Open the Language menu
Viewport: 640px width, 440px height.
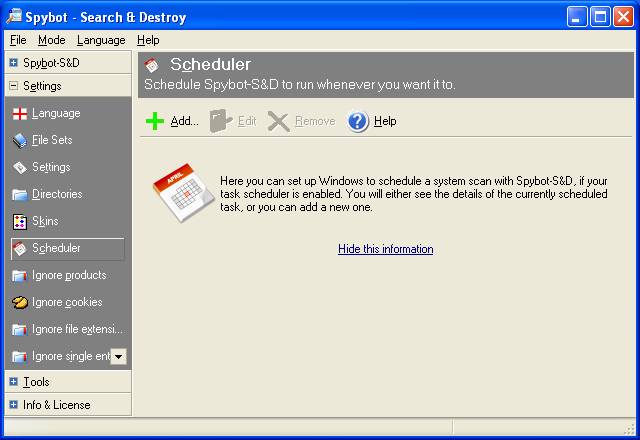101,40
